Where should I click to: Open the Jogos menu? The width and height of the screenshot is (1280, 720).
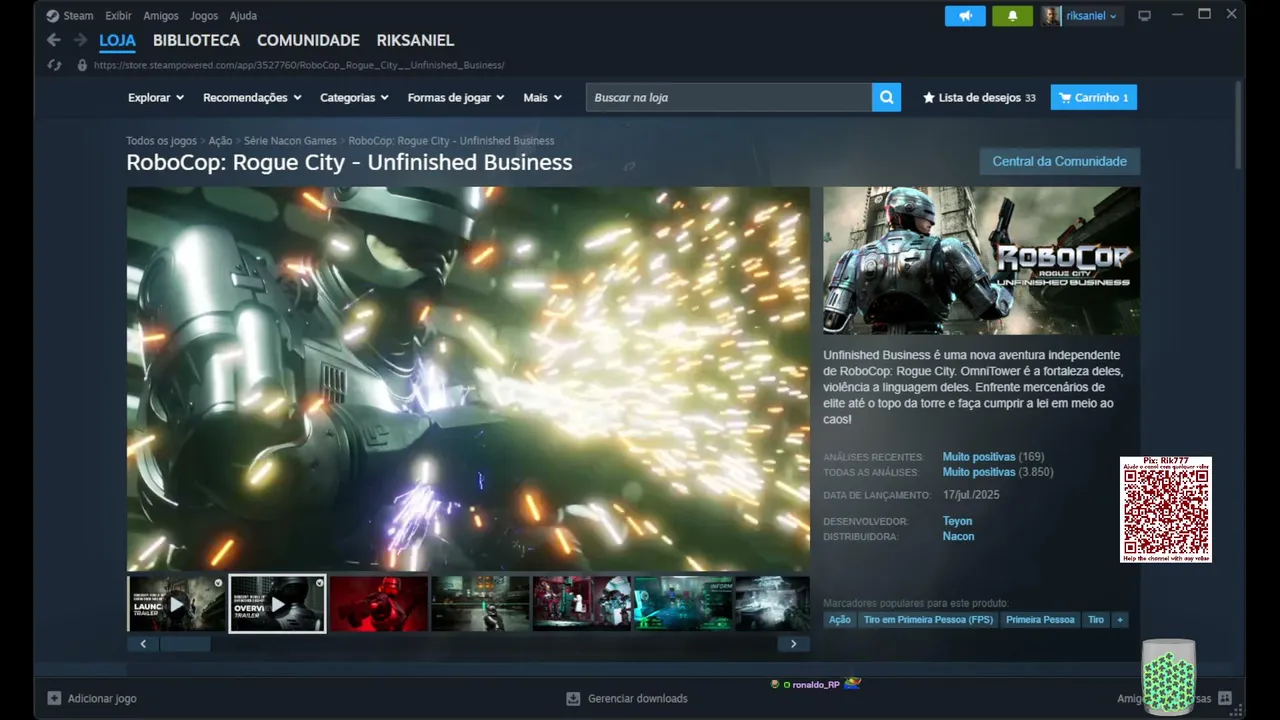tap(204, 16)
